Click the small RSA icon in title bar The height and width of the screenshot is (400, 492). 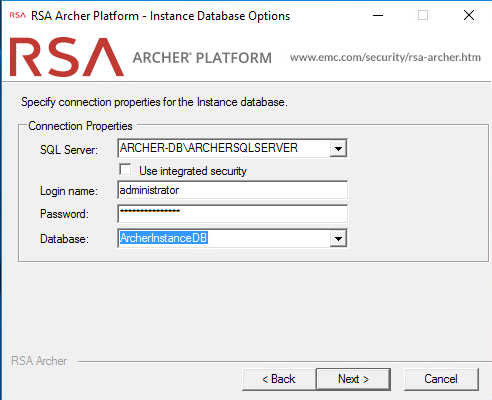tap(18, 15)
